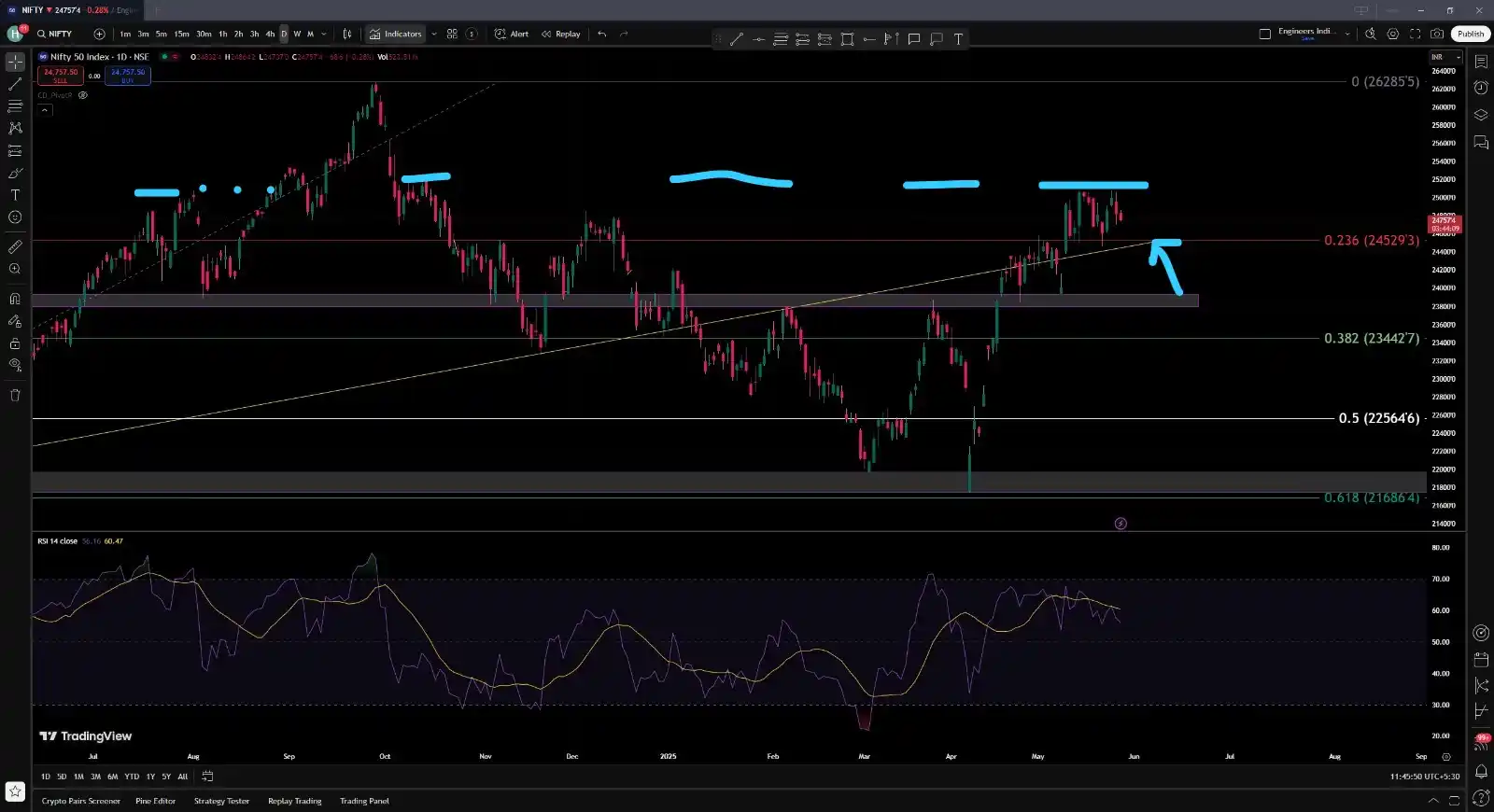Toggle stay in drawing mode

15,321
